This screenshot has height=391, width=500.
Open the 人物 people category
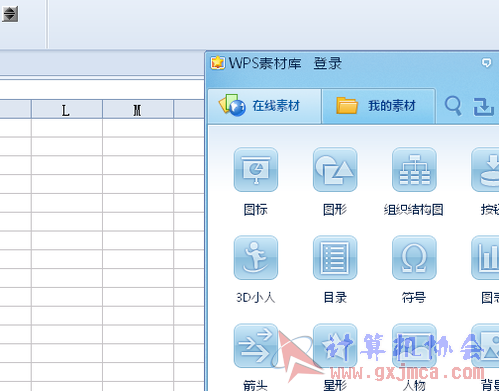[414, 346]
